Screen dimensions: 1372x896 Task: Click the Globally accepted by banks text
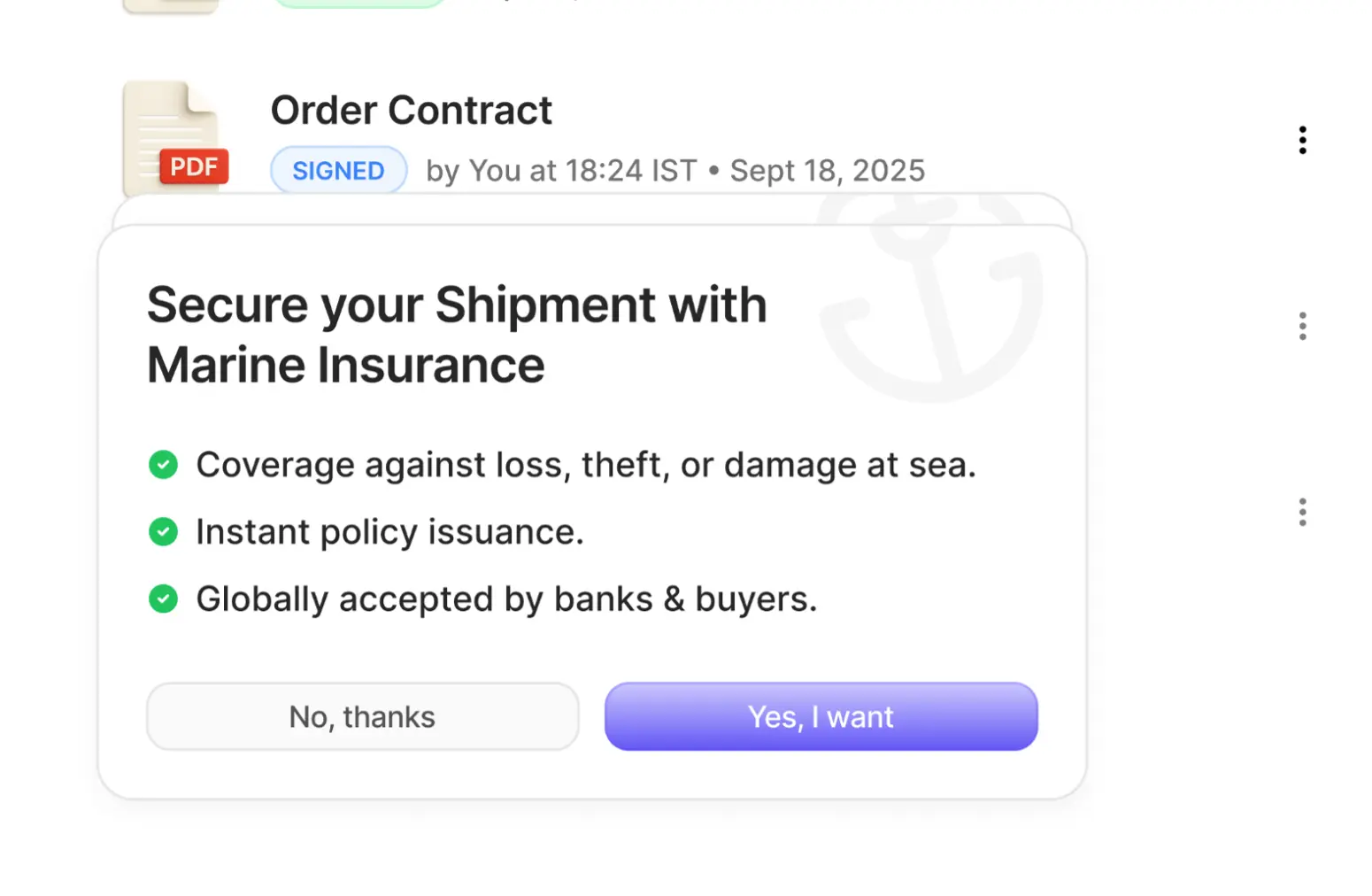[x=506, y=599]
